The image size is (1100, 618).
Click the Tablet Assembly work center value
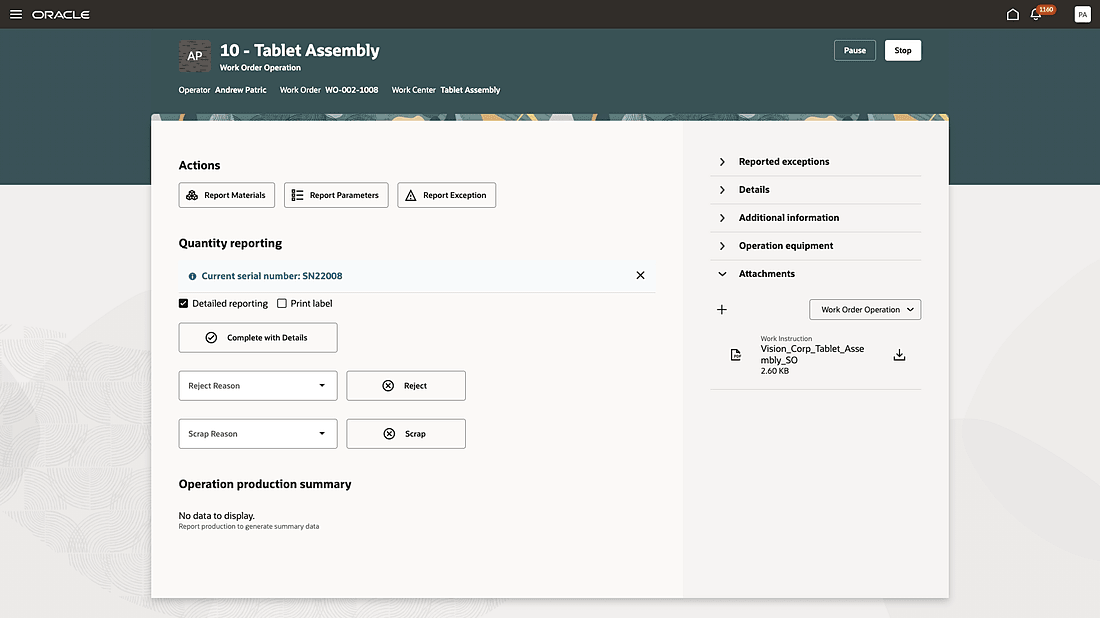click(470, 90)
